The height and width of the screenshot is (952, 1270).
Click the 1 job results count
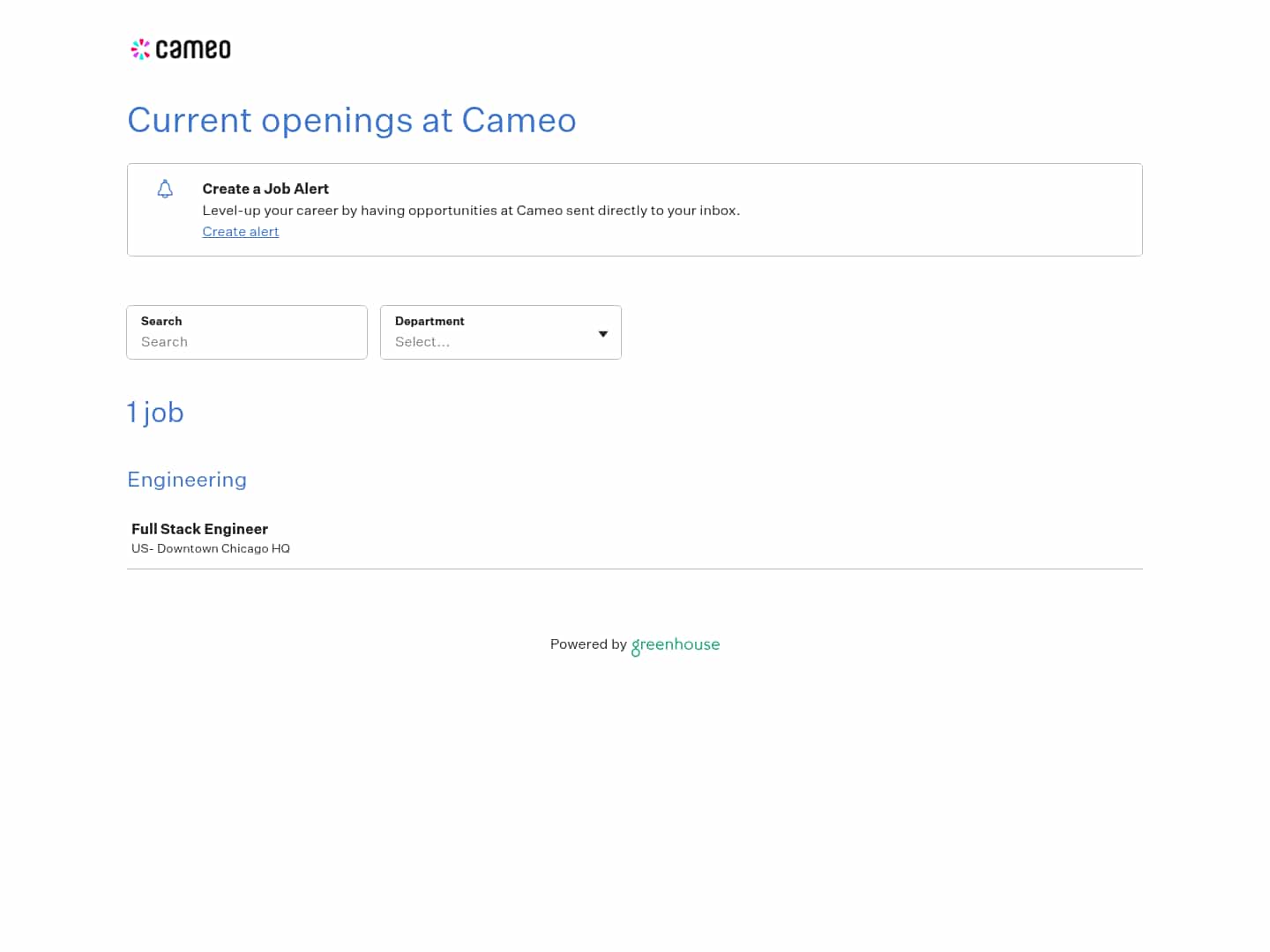tap(155, 413)
